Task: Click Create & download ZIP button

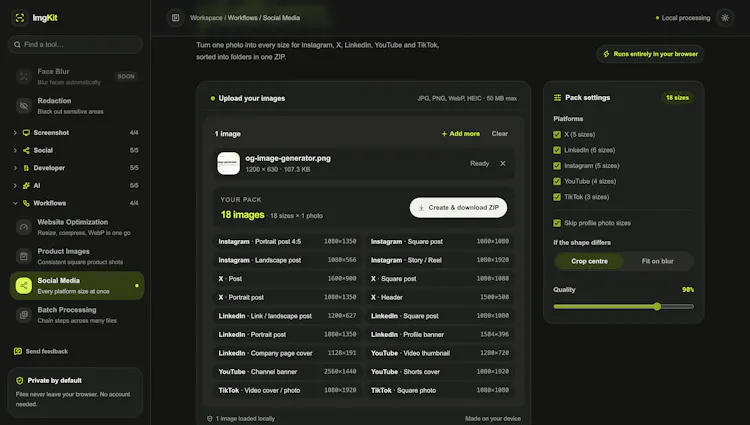Action: [458, 207]
